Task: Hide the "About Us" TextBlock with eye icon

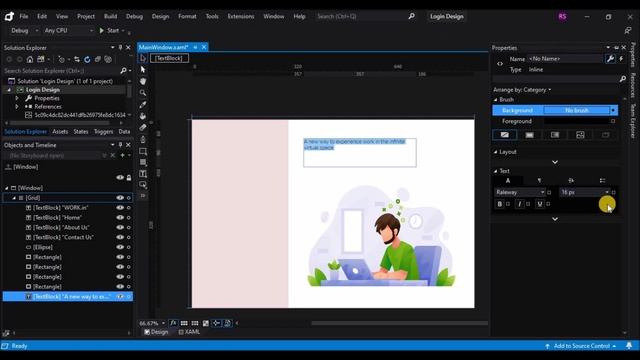Action: (x=120, y=227)
